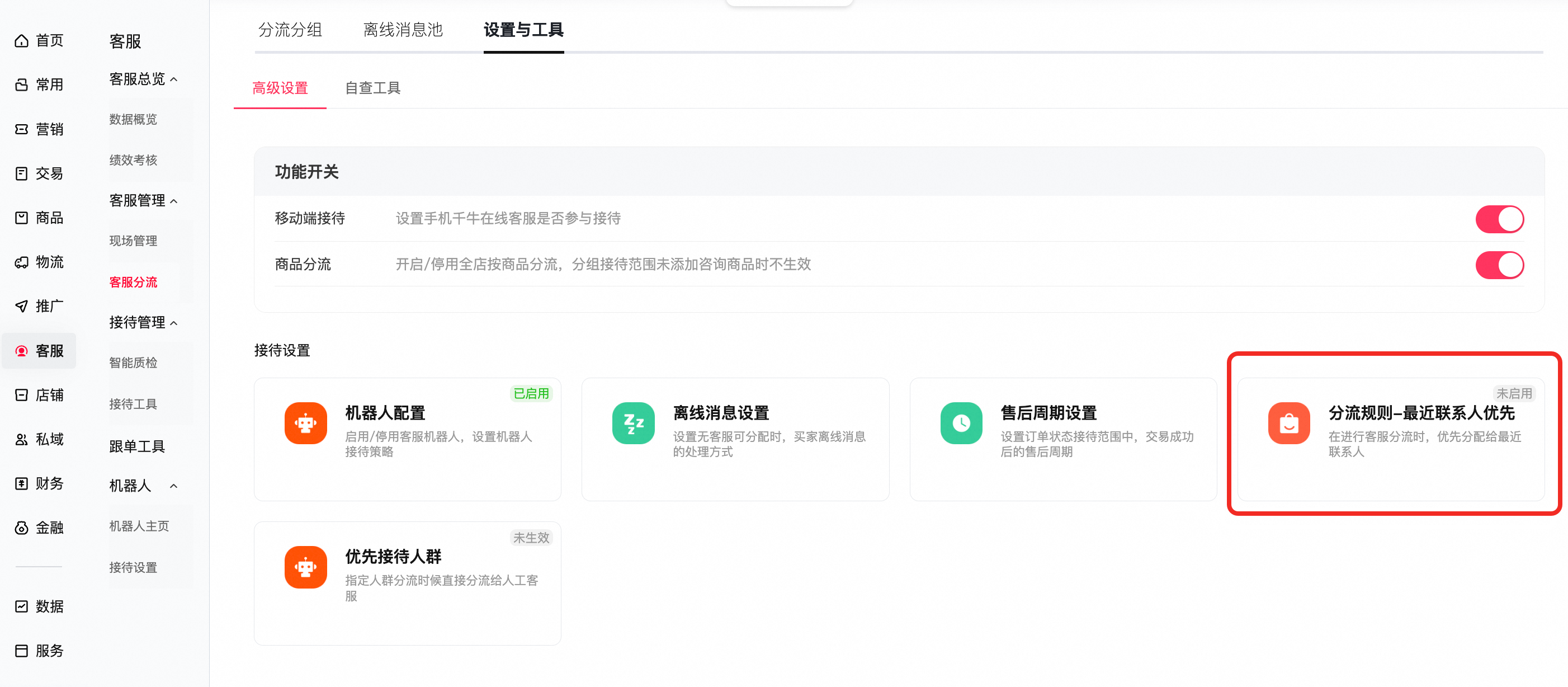
Task: Click the 物流 truck icon
Action: click(x=21, y=262)
